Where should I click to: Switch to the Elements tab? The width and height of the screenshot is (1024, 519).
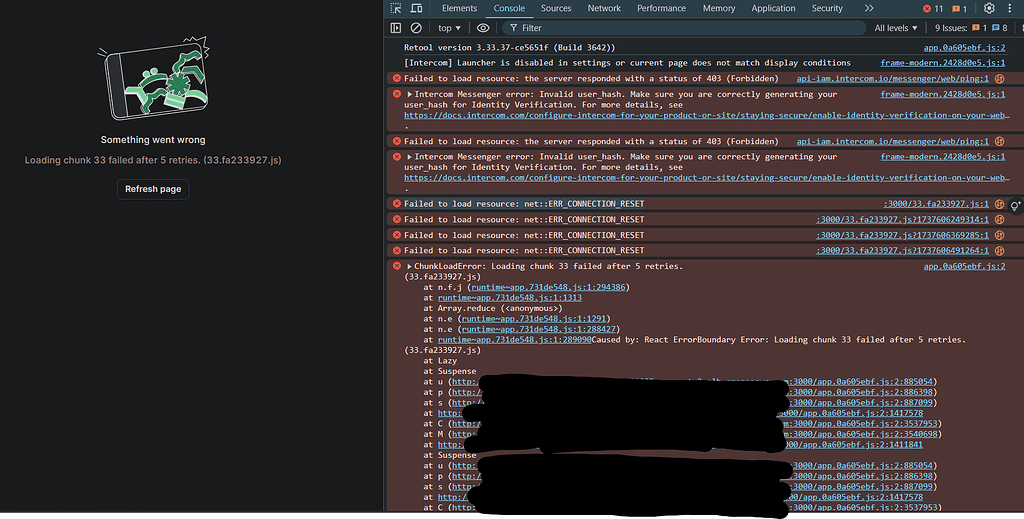(x=459, y=8)
